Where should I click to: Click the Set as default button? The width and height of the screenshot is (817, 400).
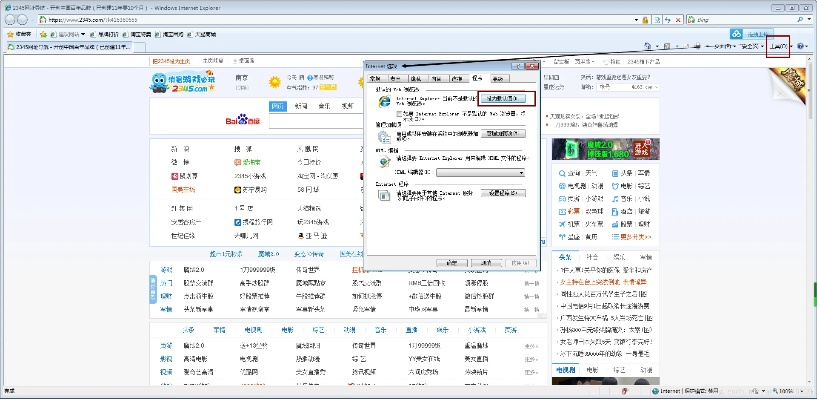[x=505, y=99]
